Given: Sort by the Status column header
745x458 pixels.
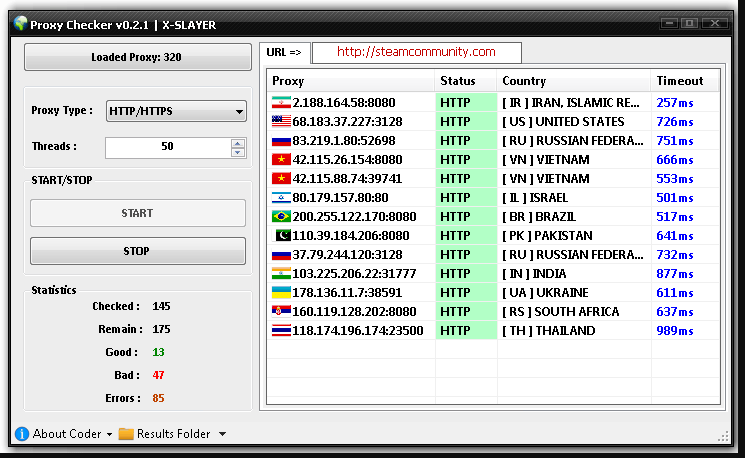Looking at the screenshot, I should (x=466, y=81).
